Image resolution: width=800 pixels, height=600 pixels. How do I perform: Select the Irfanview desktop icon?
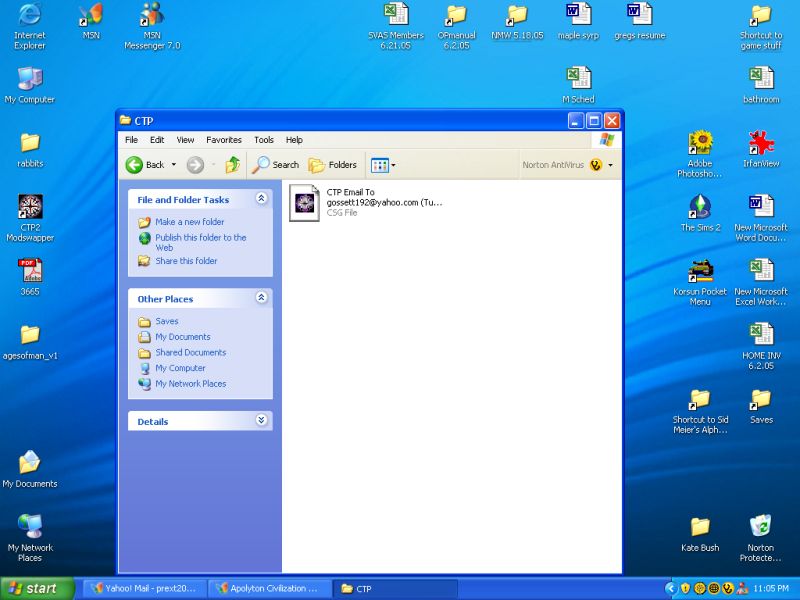pos(761,143)
